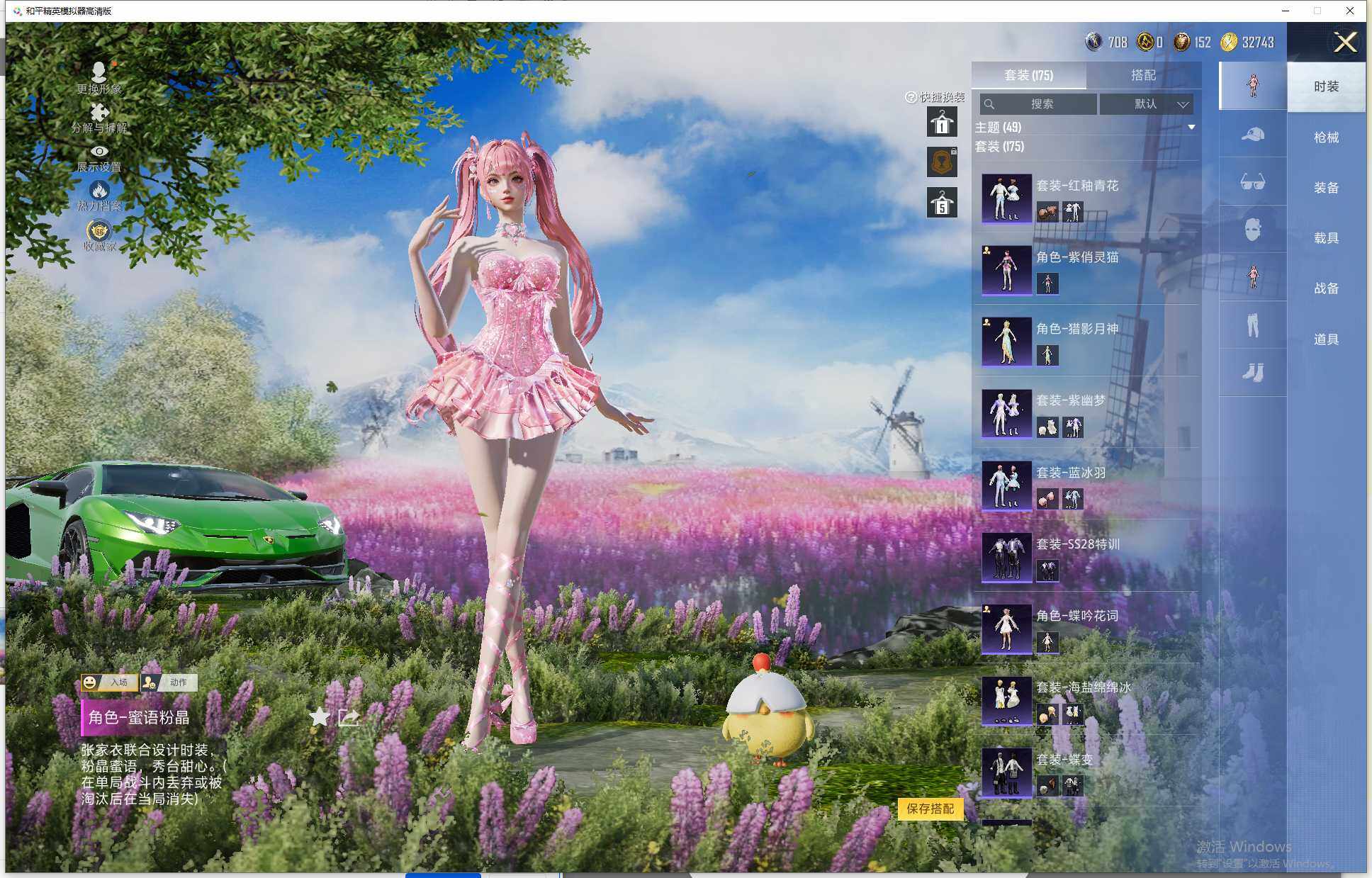Open the 热力档案 flame icon
The image size is (1372, 878).
click(99, 190)
